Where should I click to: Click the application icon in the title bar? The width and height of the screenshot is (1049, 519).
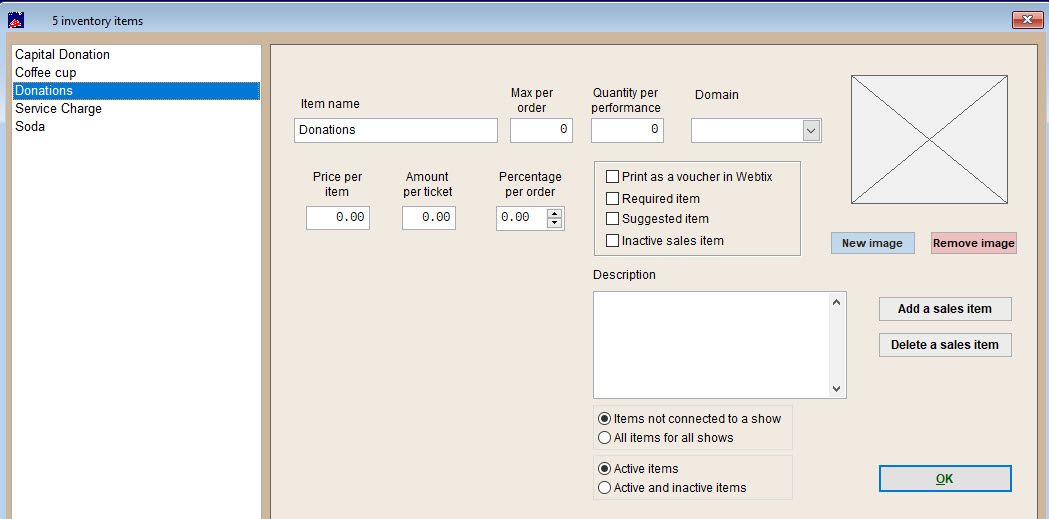(x=16, y=20)
